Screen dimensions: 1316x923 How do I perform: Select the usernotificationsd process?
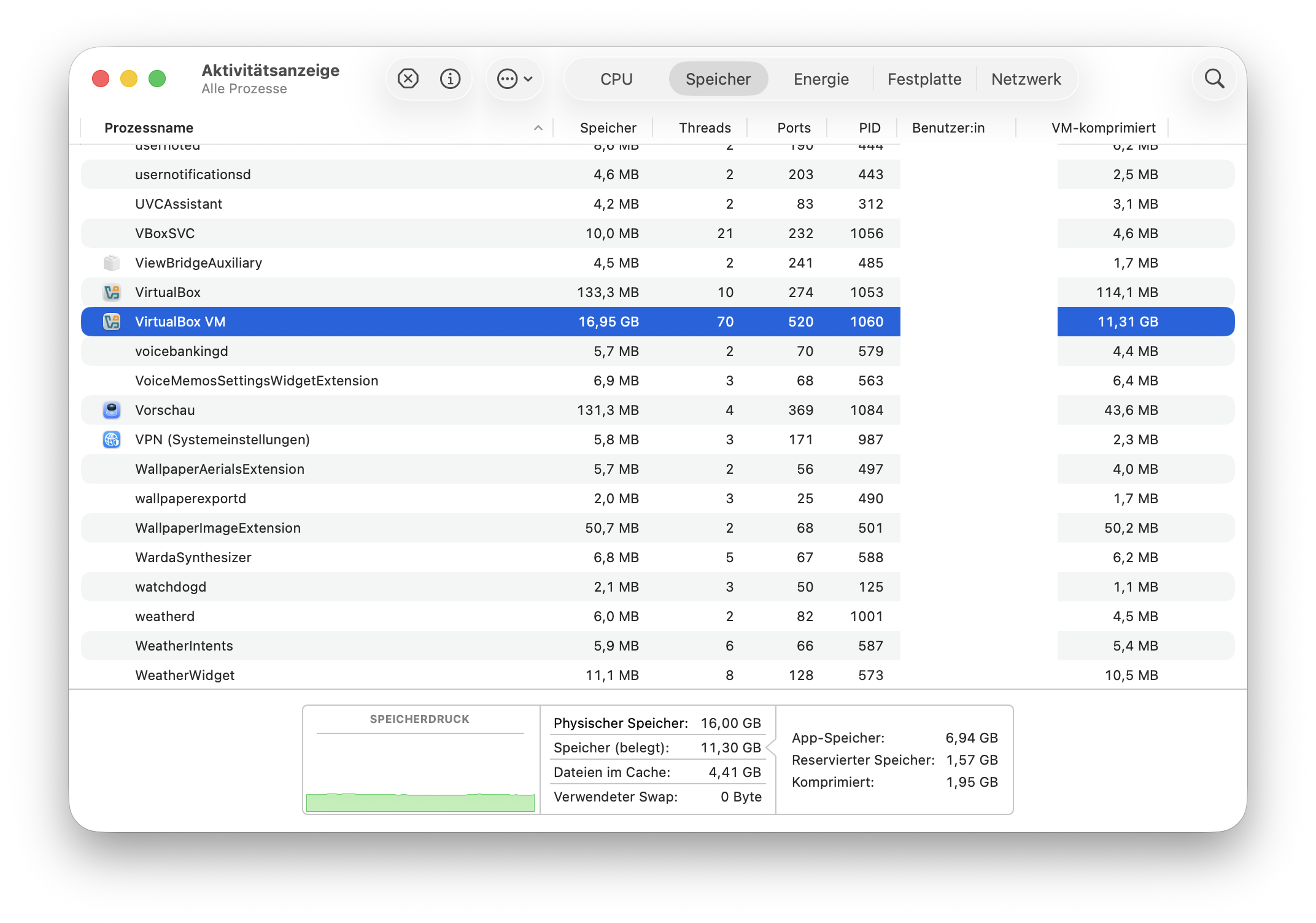point(193,174)
